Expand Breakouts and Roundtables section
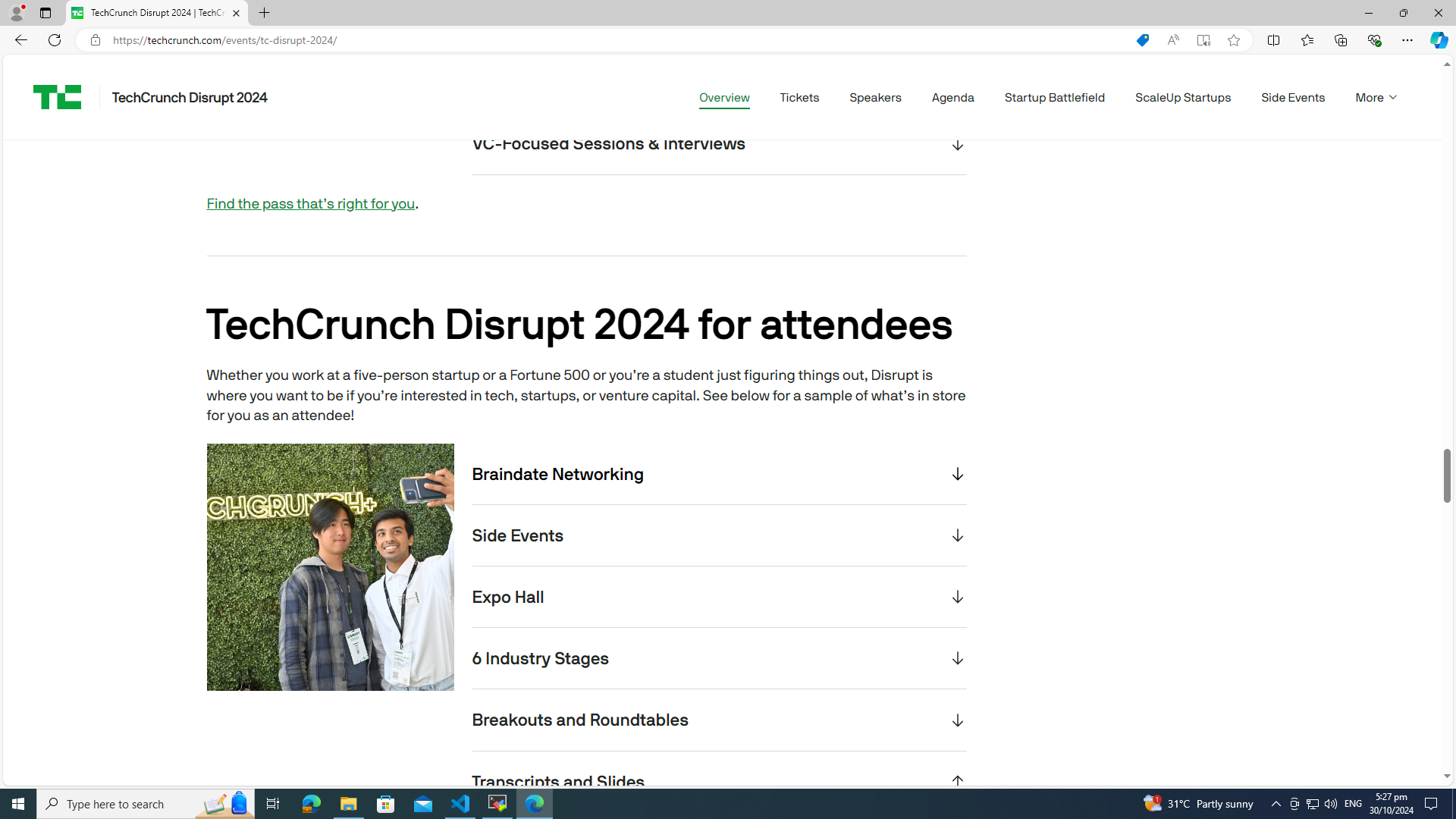The height and width of the screenshot is (819, 1456). (719, 720)
